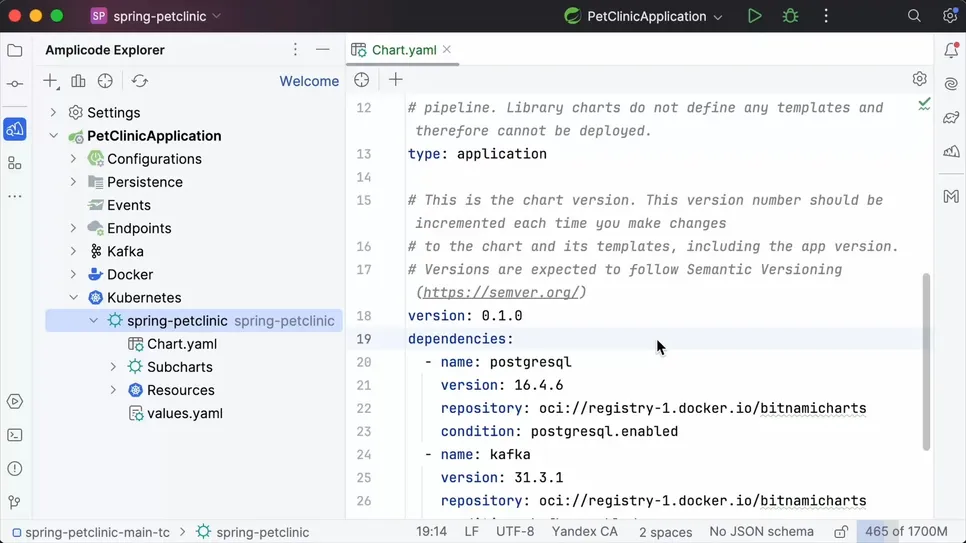Screen dimensions: 966x543
Task: Open IDE settings gear in title bar
Action: tap(949, 16)
